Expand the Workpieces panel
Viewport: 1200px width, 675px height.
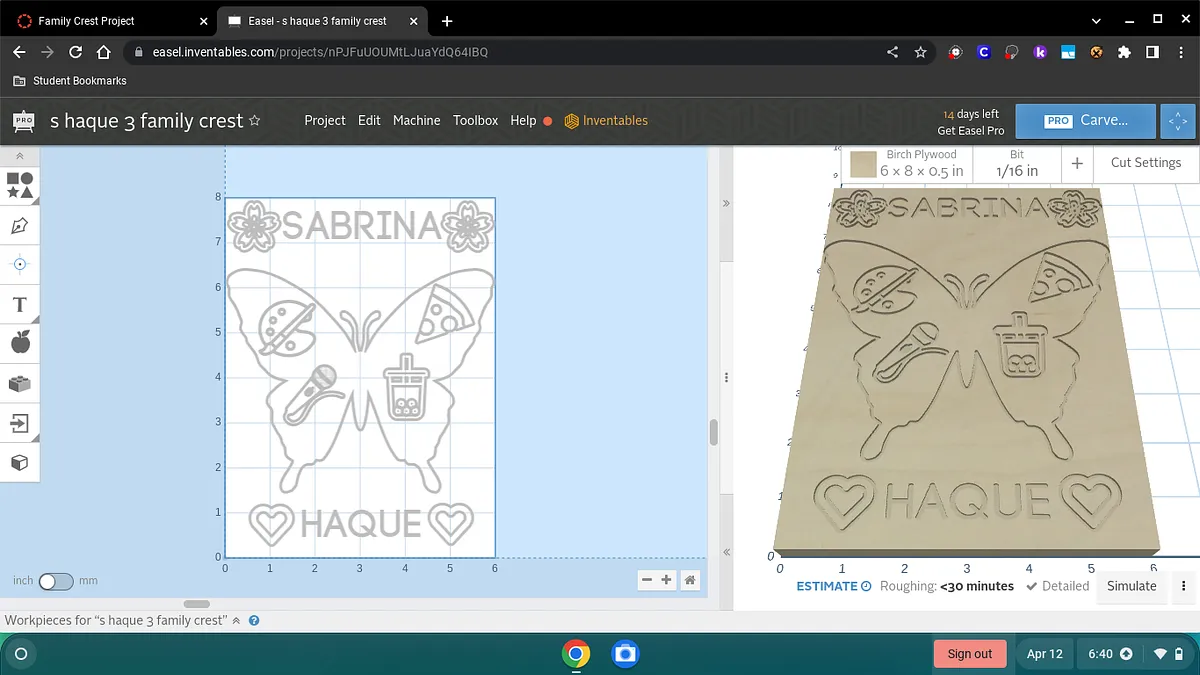(236, 620)
